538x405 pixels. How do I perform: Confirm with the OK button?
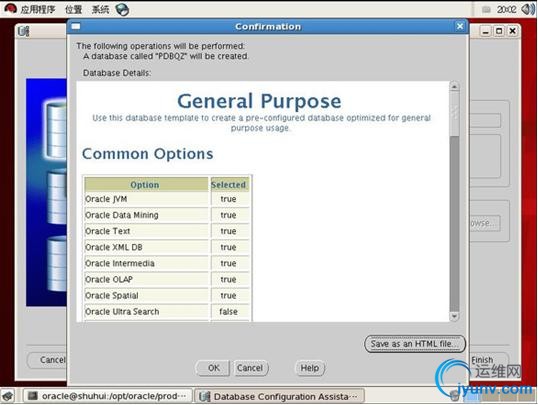point(213,368)
